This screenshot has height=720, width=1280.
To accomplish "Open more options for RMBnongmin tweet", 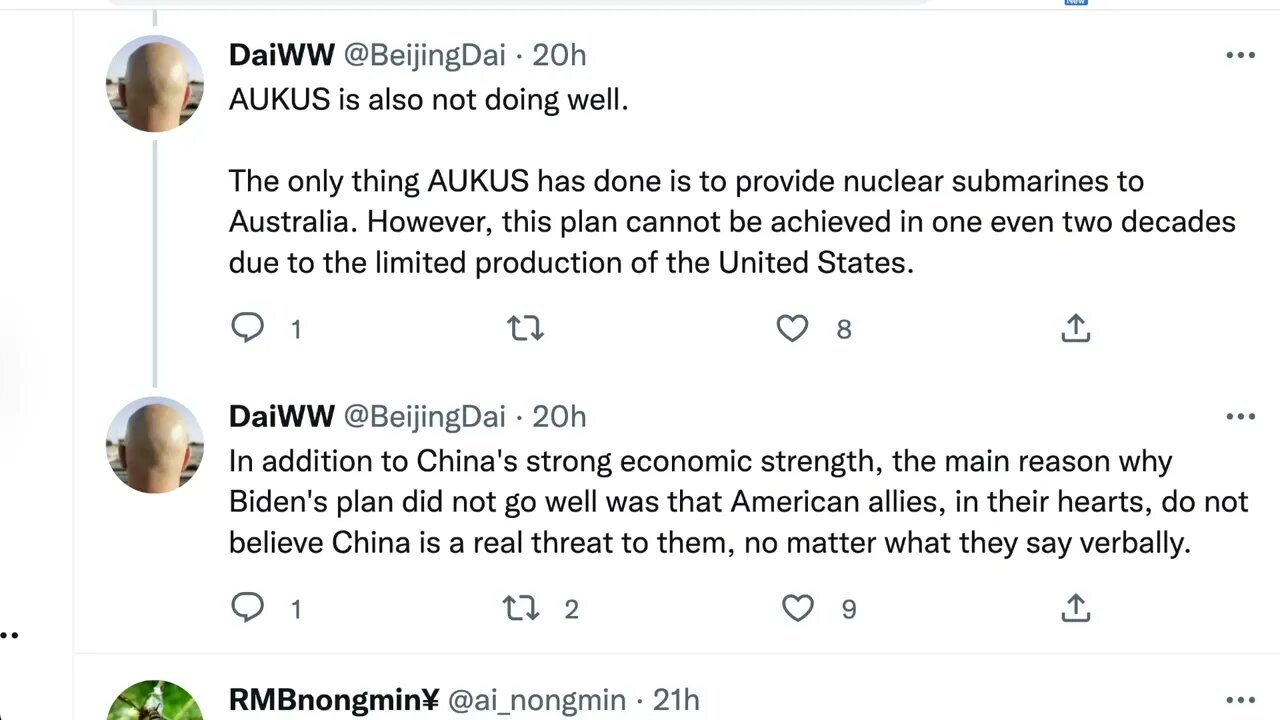I will (x=1240, y=701).
